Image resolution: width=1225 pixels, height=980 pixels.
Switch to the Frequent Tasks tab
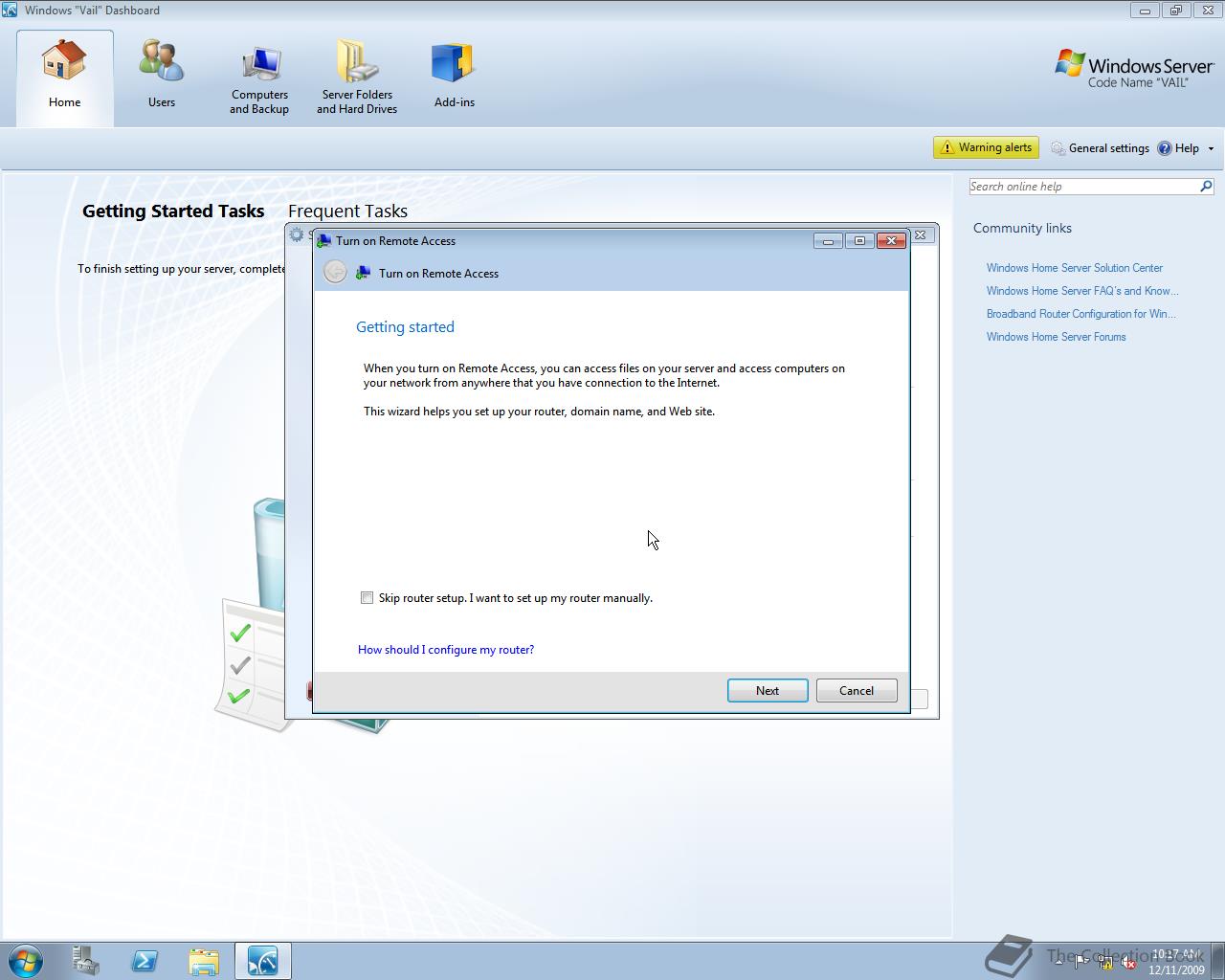click(x=347, y=212)
